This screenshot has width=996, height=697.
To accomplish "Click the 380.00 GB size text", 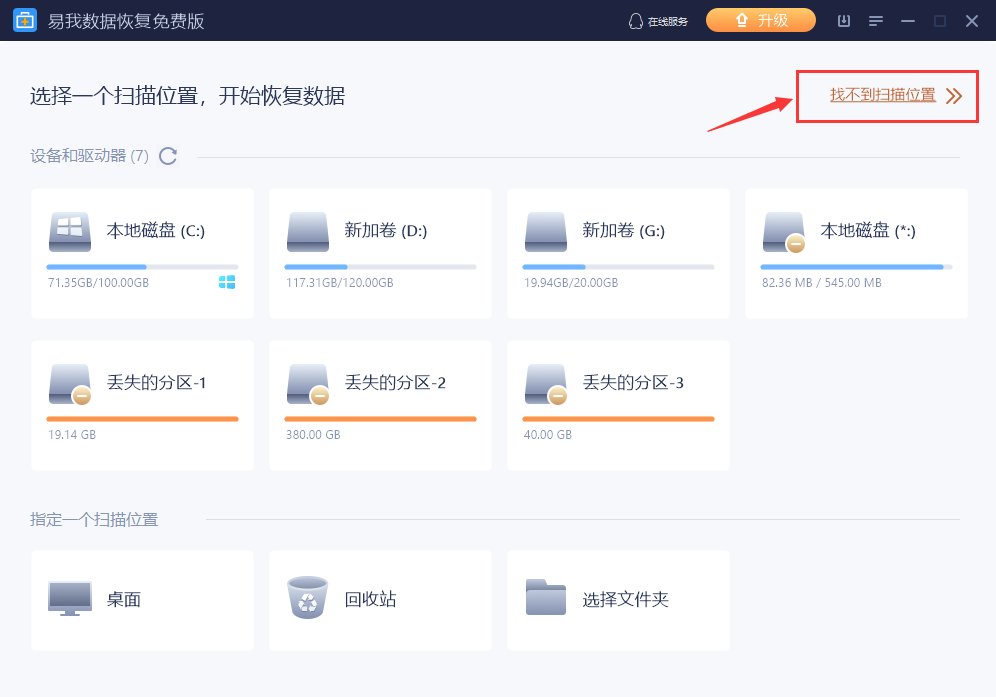I will [x=313, y=435].
